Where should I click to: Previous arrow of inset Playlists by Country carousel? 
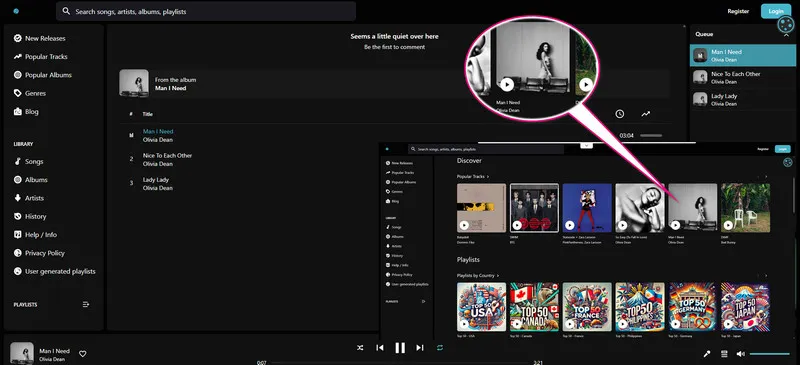coord(758,276)
